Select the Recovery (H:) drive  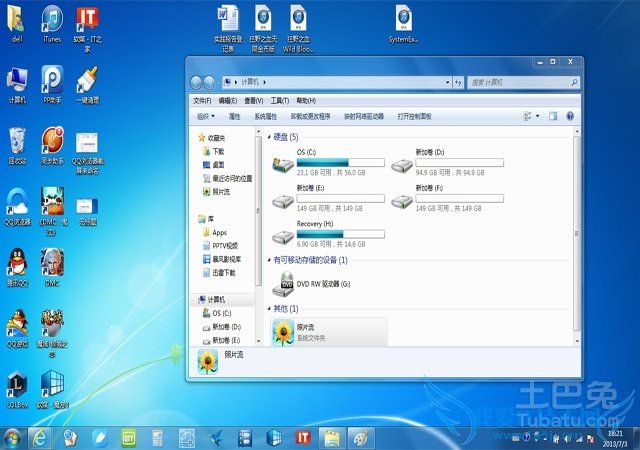[x=283, y=235]
